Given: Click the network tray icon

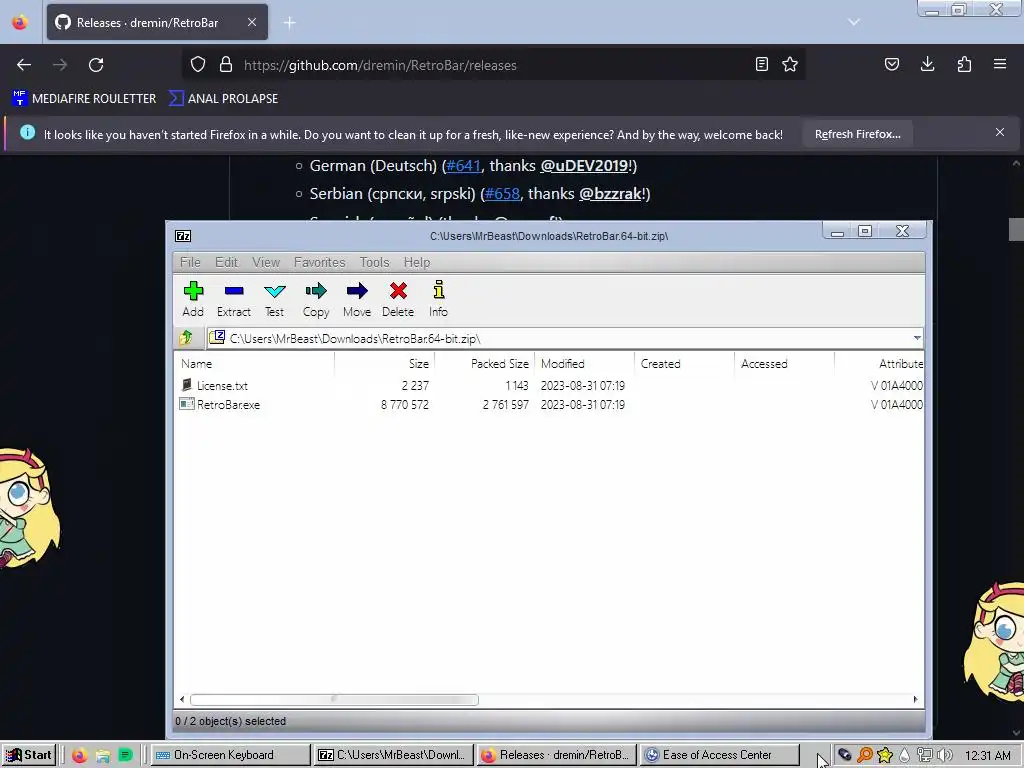Looking at the screenshot, I should pyautogui.click(x=924, y=755).
